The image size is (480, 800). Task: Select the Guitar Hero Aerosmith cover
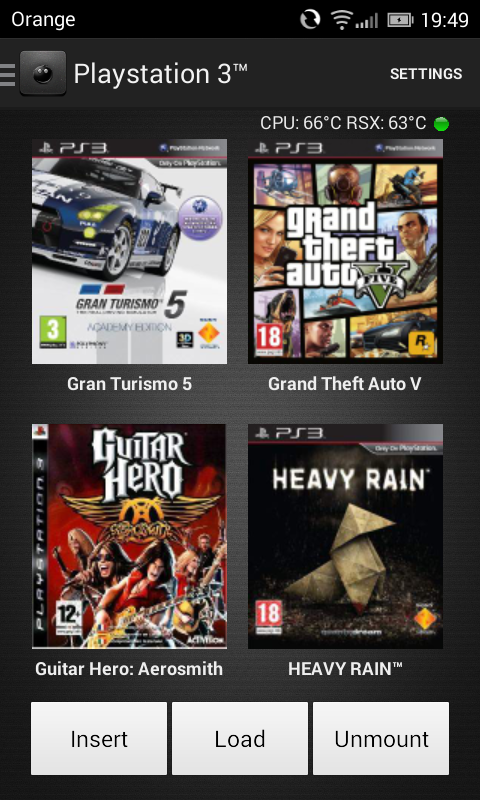click(x=130, y=536)
